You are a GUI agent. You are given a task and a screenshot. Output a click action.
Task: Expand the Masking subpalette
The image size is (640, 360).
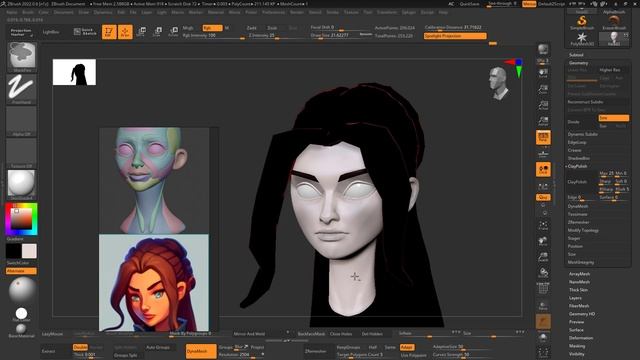click(x=577, y=346)
